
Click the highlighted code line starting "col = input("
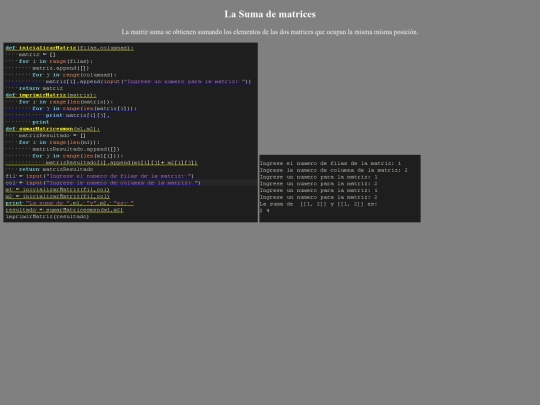(103, 183)
